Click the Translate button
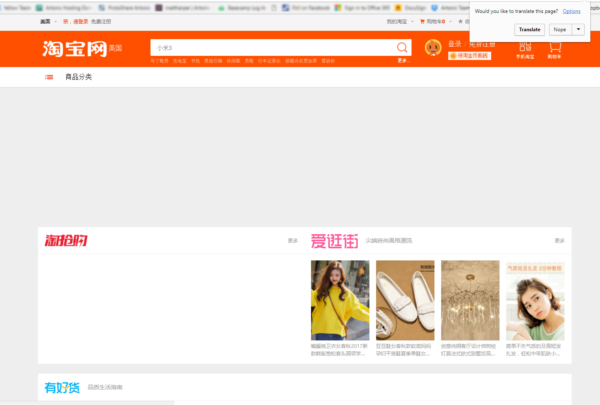The width and height of the screenshot is (600, 405). click(x=529, y=29)
